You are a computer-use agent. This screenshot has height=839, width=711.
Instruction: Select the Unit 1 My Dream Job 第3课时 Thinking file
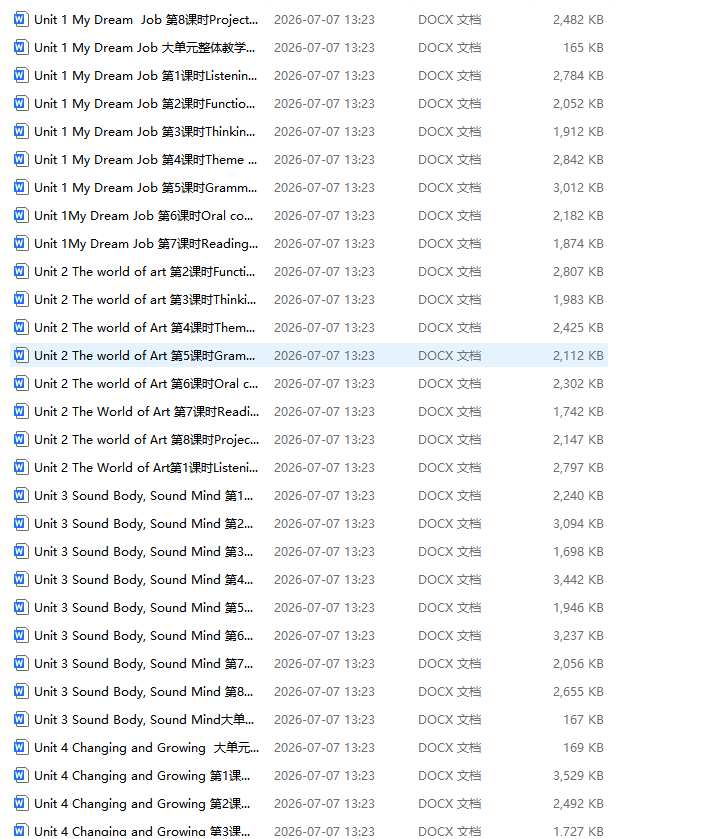(x=309, y=132)
